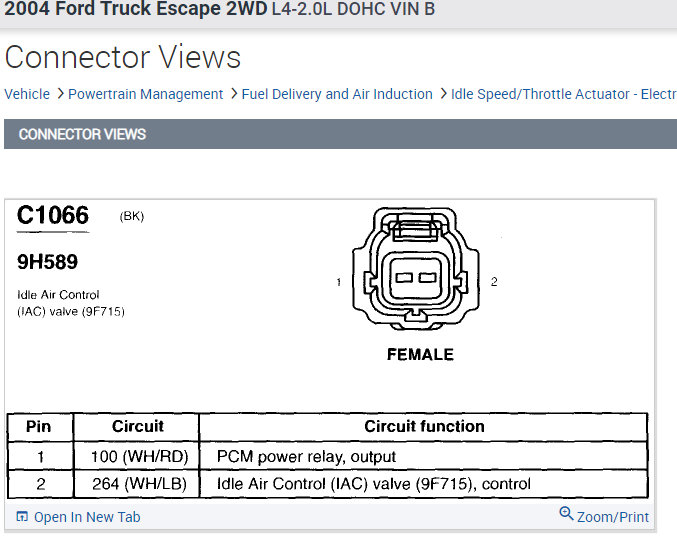Go to Powertrain Management breadcrumb
677x547 pixels.
(146, 94)
